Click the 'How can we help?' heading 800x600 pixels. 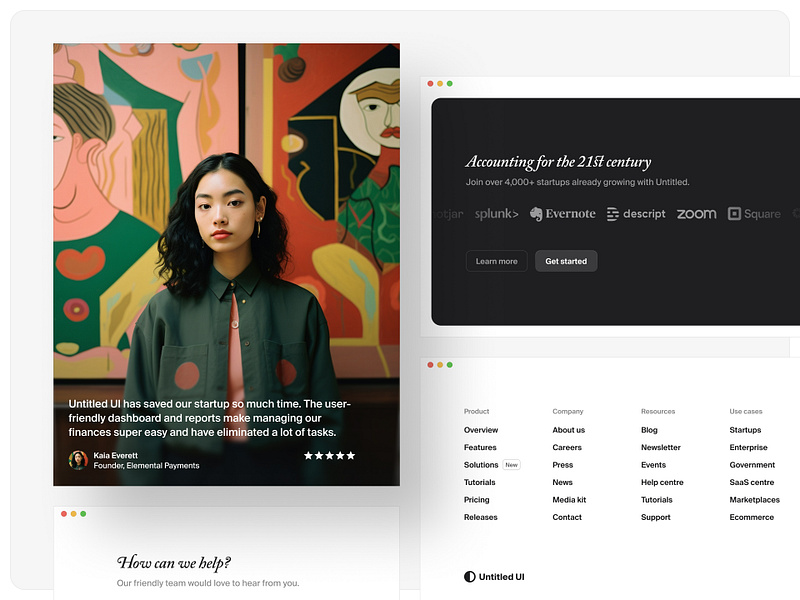[x=173, y=563]
